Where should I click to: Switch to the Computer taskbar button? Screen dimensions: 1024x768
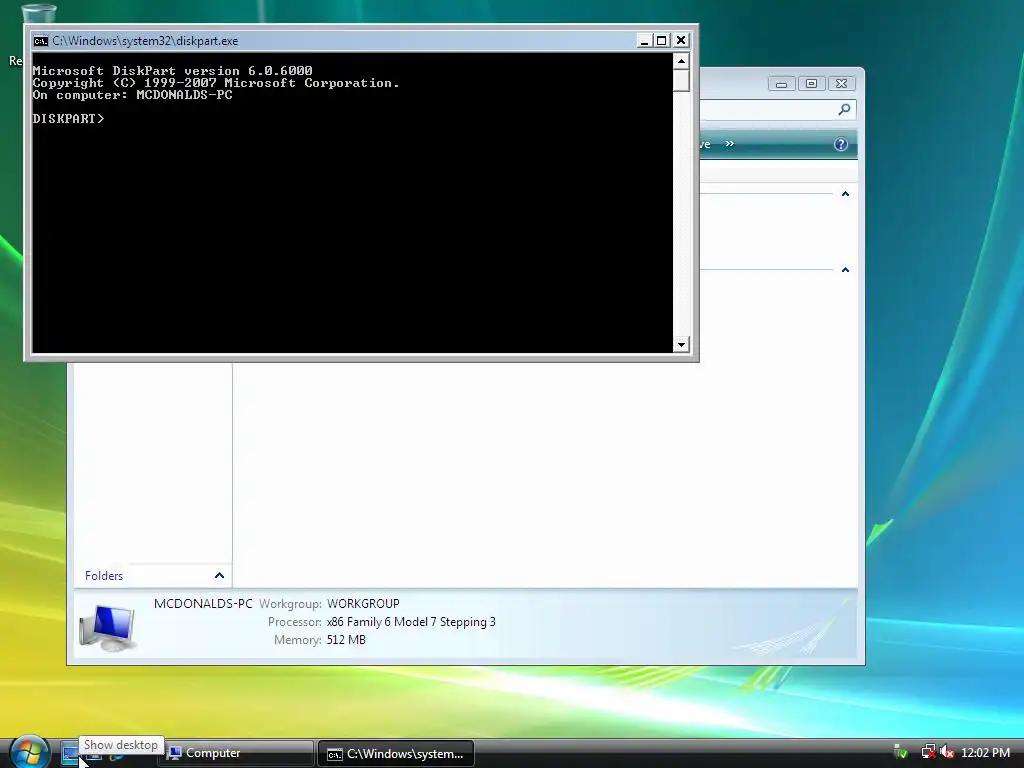236,753
